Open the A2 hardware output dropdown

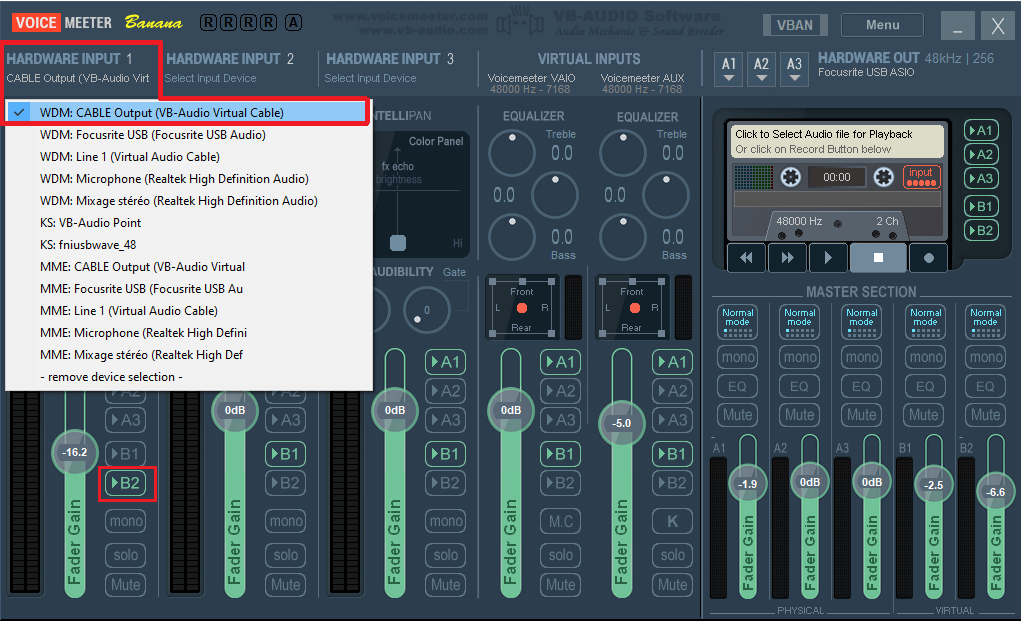point(762,68)
